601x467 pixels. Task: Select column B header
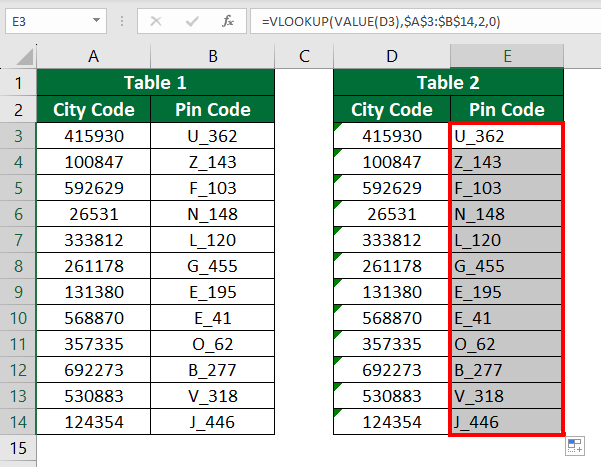(x=213, y=56)
